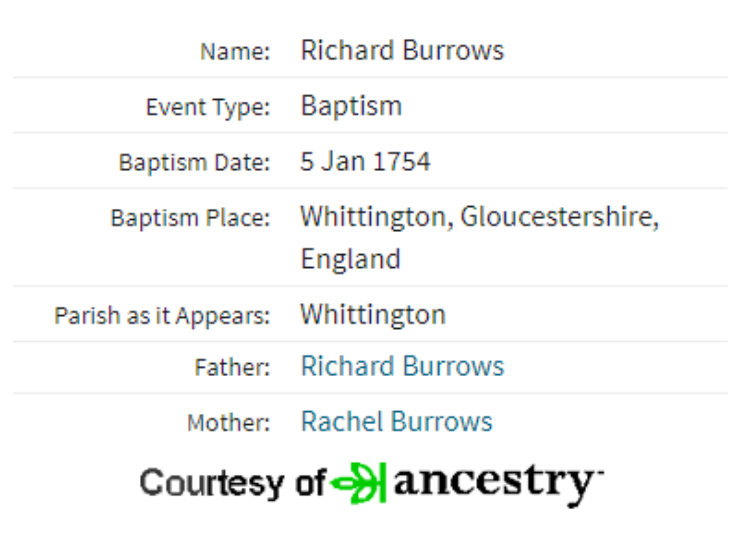
Task: Click the Mother: label
Action: click(x=229, y=423)
